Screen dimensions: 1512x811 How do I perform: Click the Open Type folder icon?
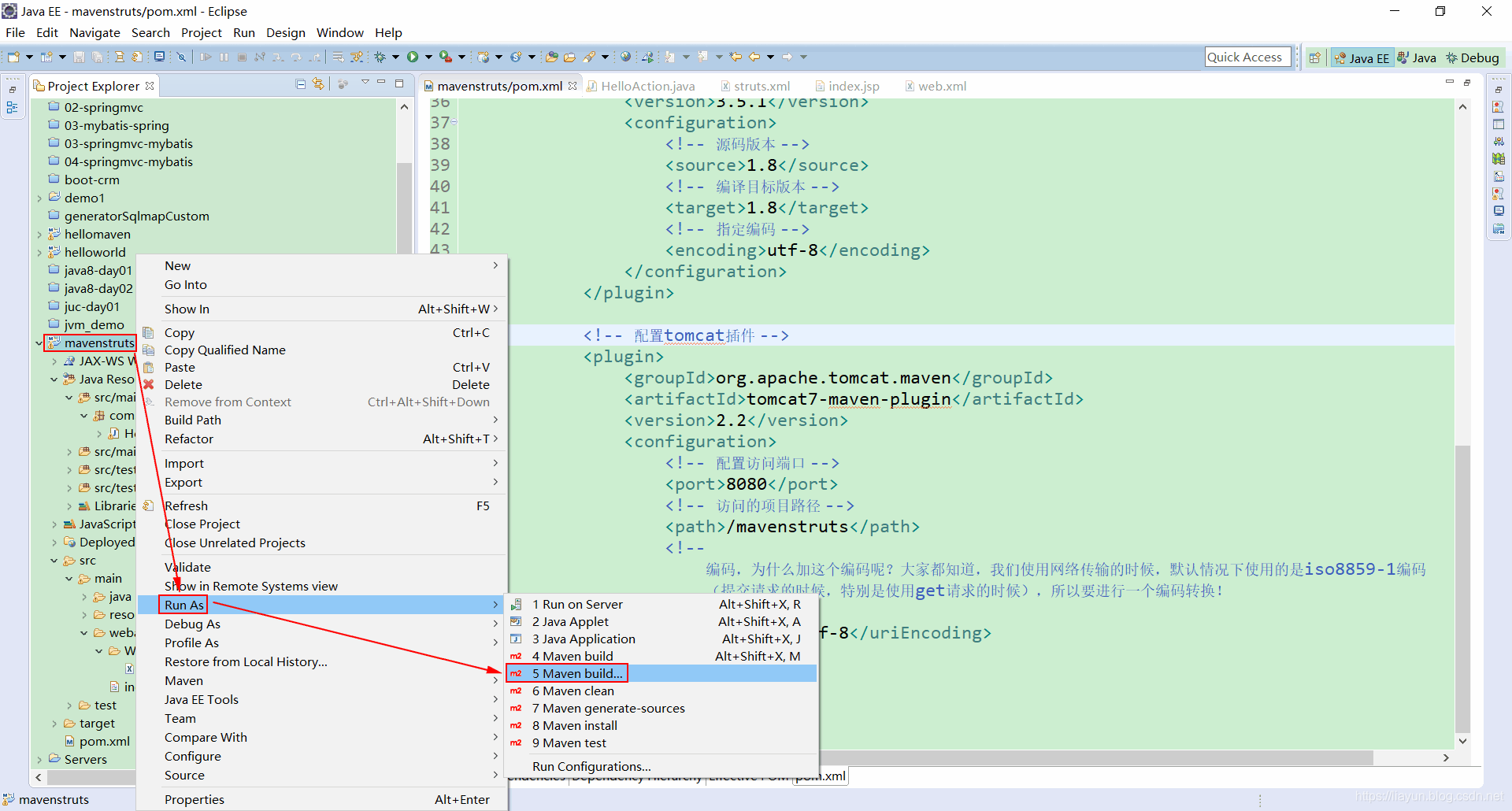click(x=552, y=57)
